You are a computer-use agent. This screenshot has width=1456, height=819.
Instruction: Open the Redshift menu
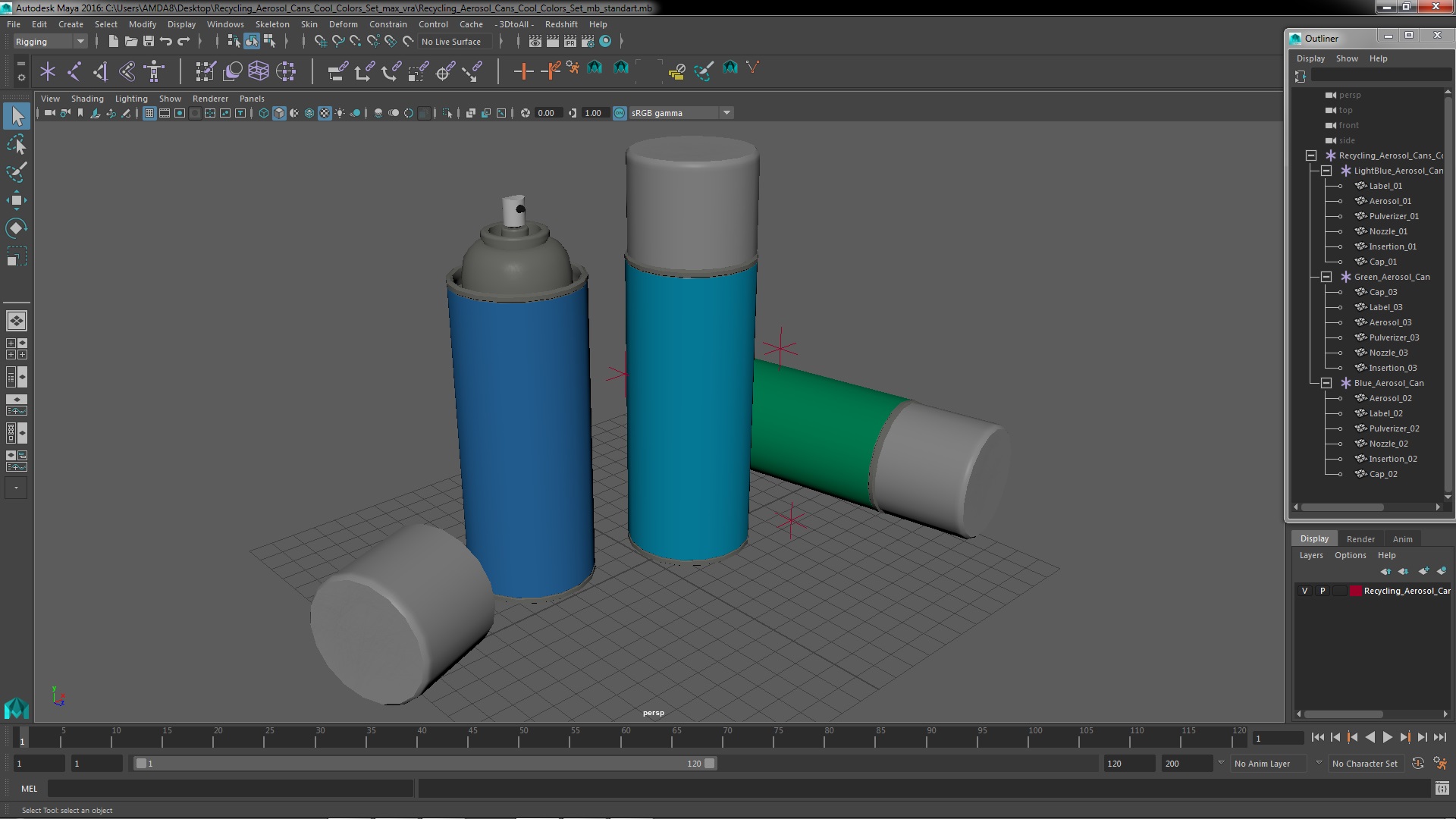561,24
